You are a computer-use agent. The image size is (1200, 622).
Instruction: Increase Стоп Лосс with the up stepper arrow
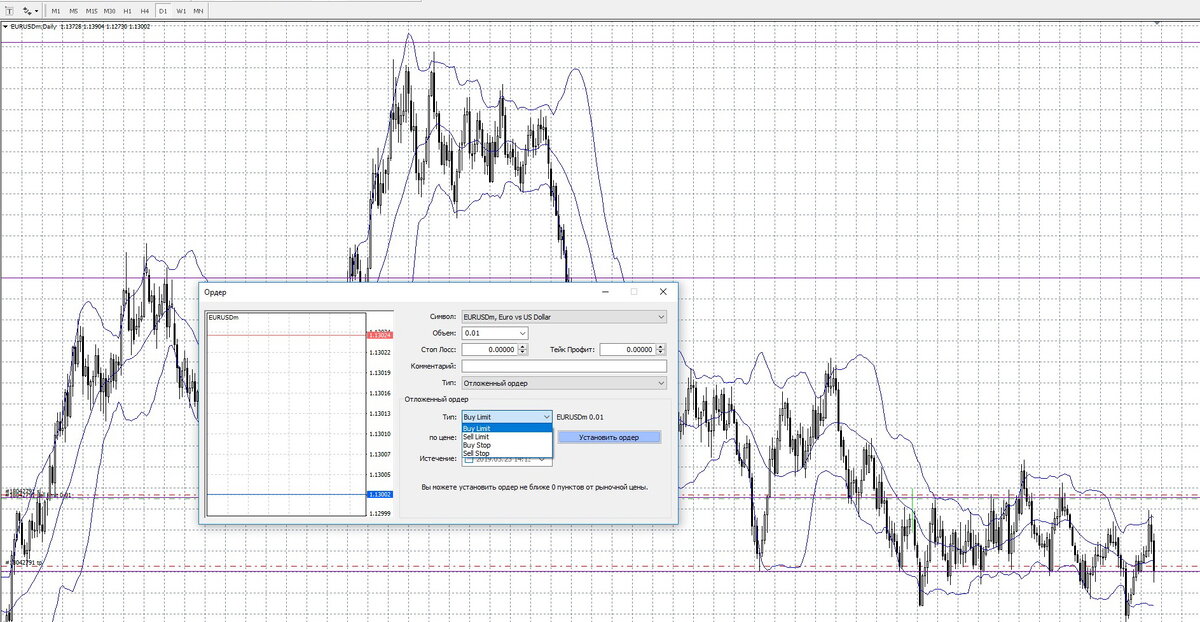pyautogui.click(x=523, y=346)
